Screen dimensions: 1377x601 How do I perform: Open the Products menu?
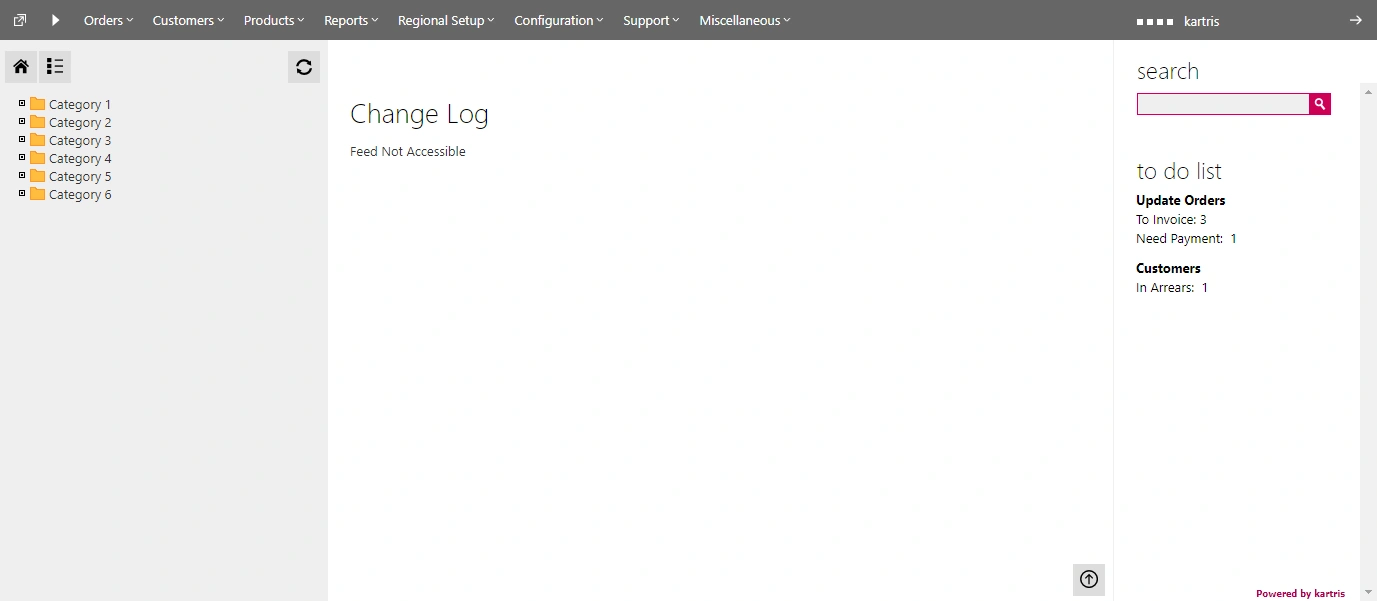coord(274,20)
